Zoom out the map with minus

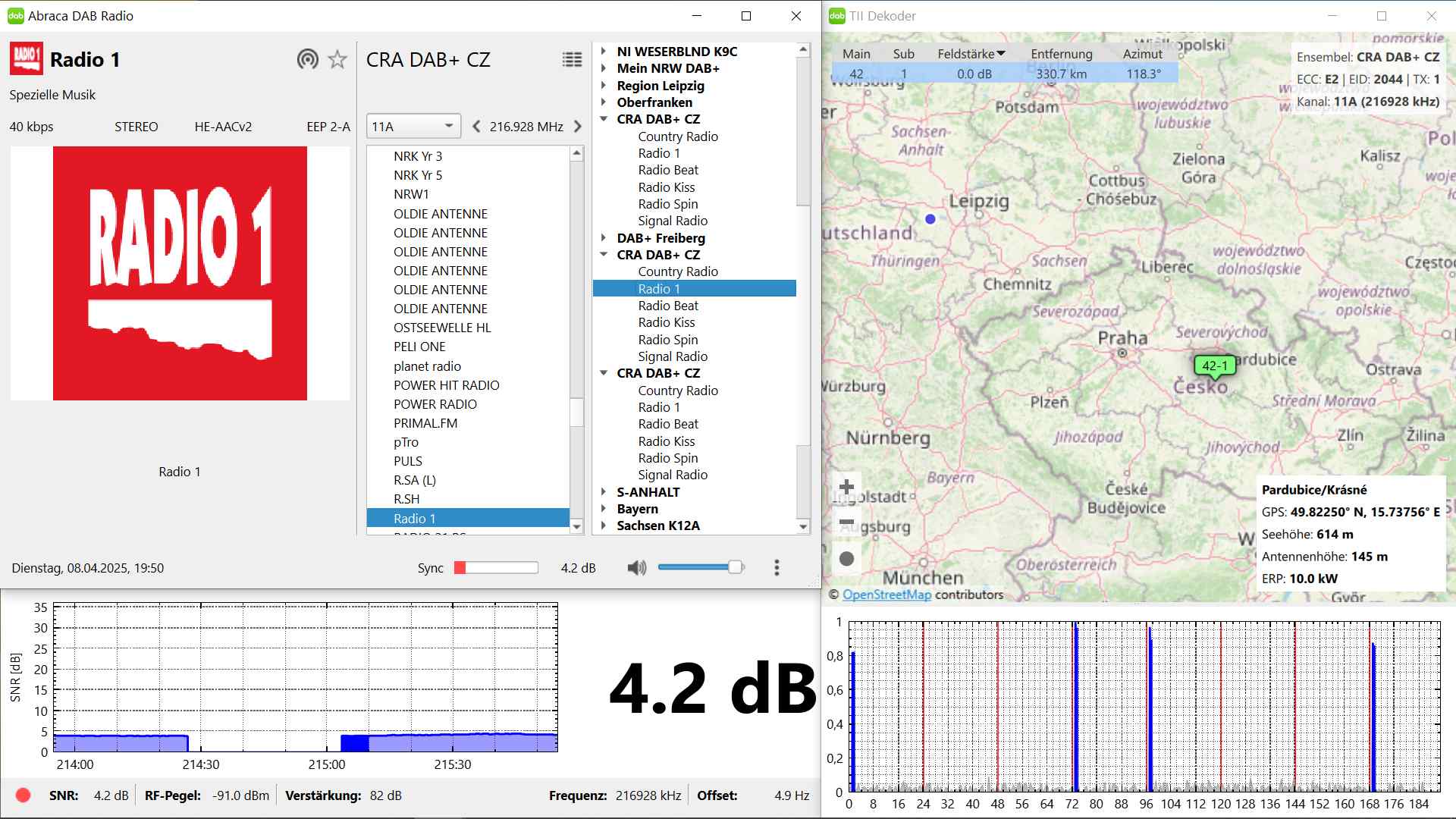point(846,522)
